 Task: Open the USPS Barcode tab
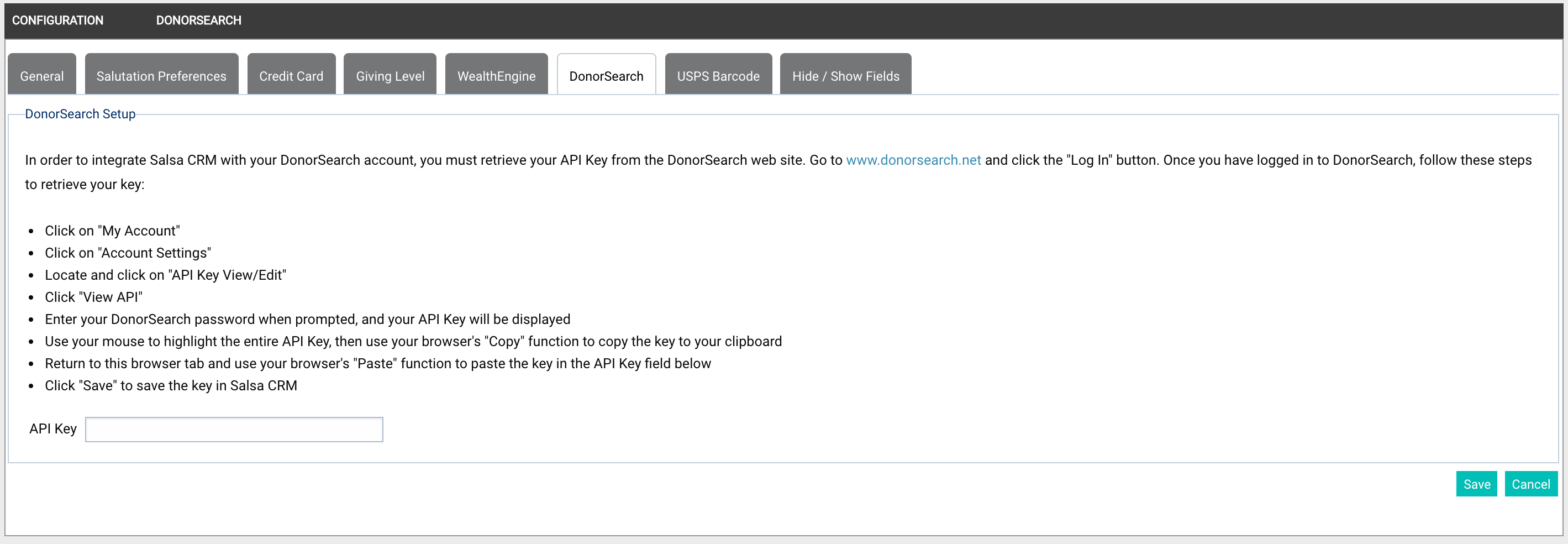click(x=718, y=74)
